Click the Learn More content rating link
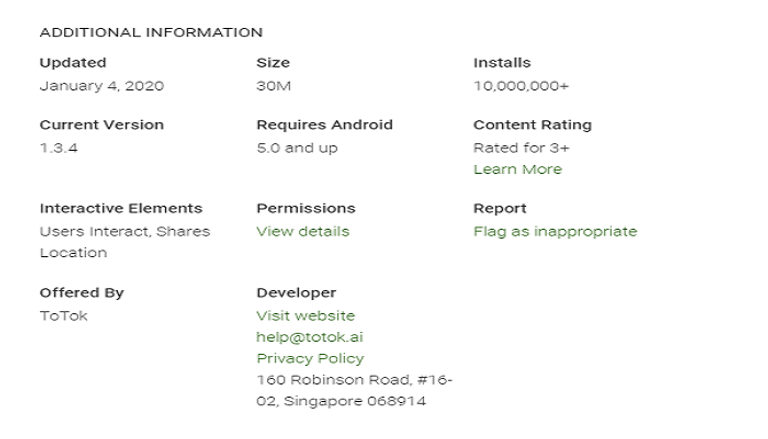Image resolution: width=768 pixels, height=439 pixels. tap(517, 169)
